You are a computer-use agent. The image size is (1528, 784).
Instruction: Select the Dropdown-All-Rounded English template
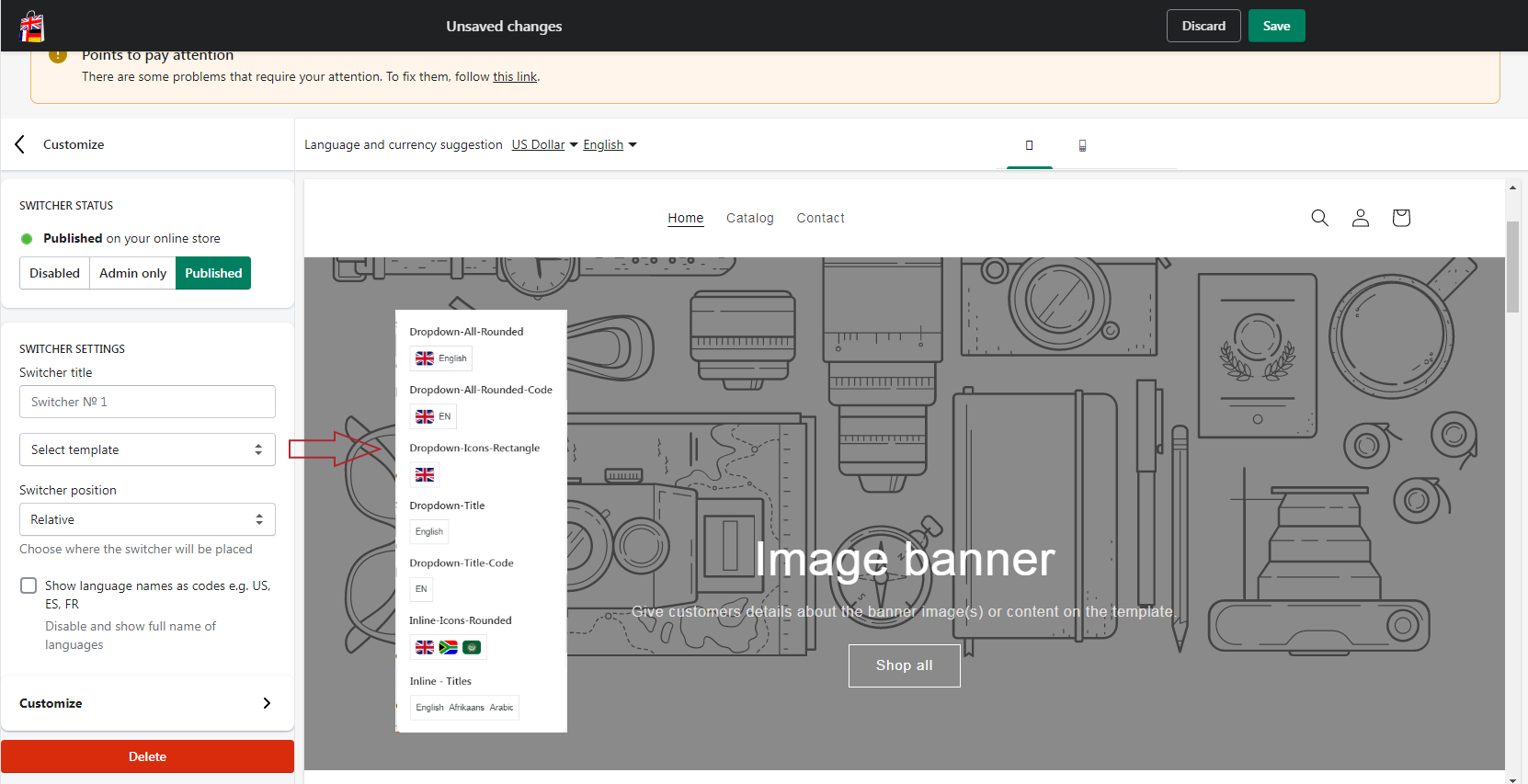(441, 358)
